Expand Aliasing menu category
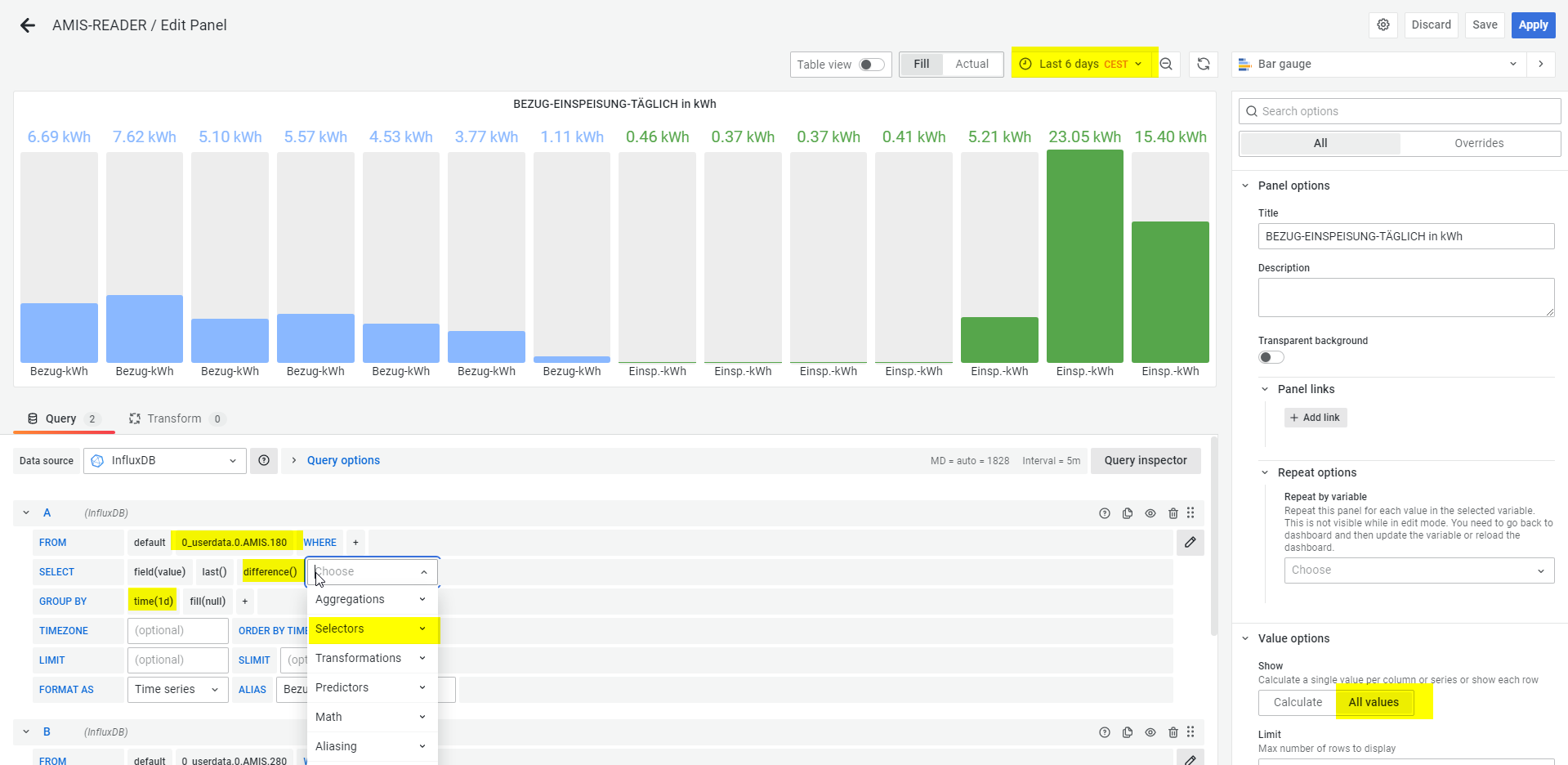The image size is (1568, 765). pyautogui.click(x=373, y=746)
